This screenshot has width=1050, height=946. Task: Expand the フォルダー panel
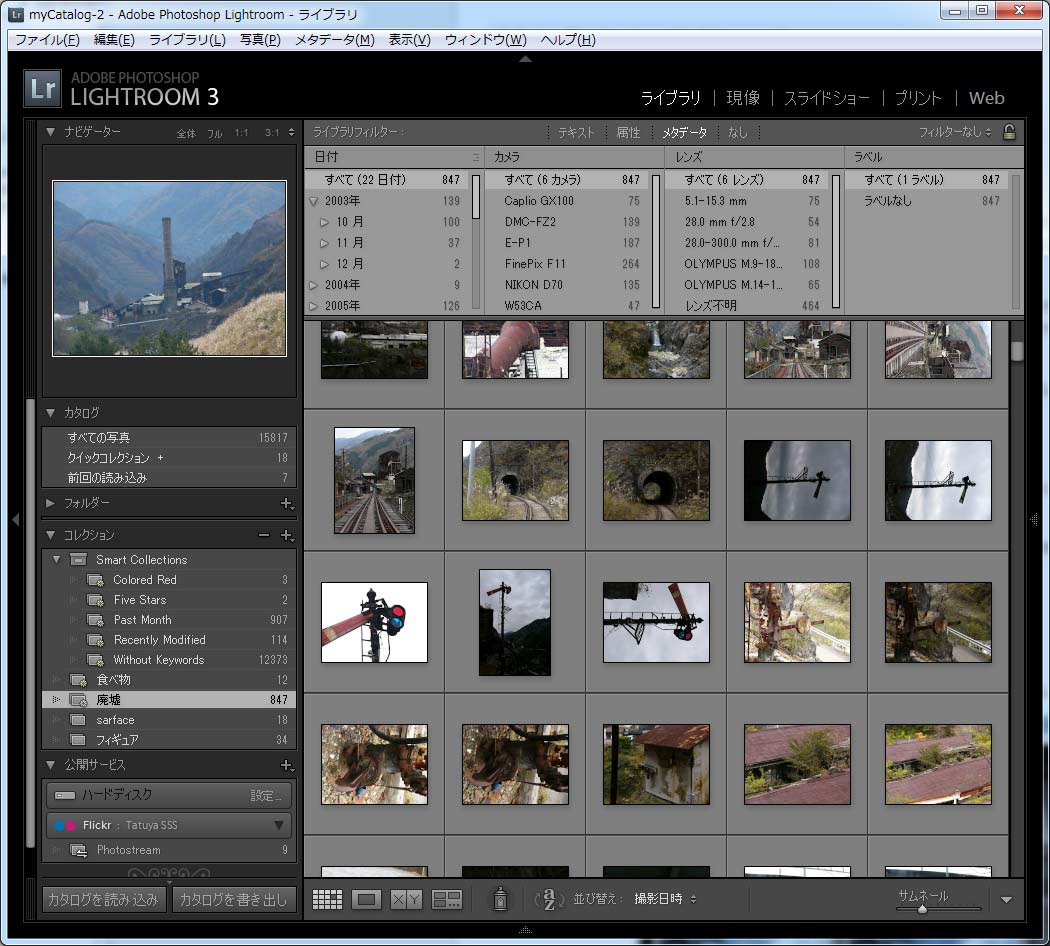51,503
